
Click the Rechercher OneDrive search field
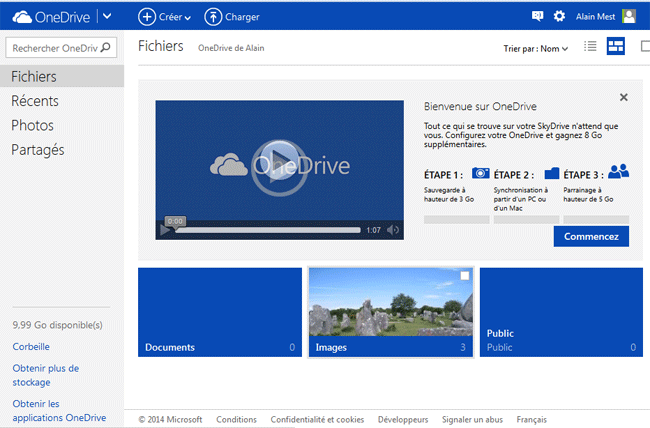click(x=61, y=48)
